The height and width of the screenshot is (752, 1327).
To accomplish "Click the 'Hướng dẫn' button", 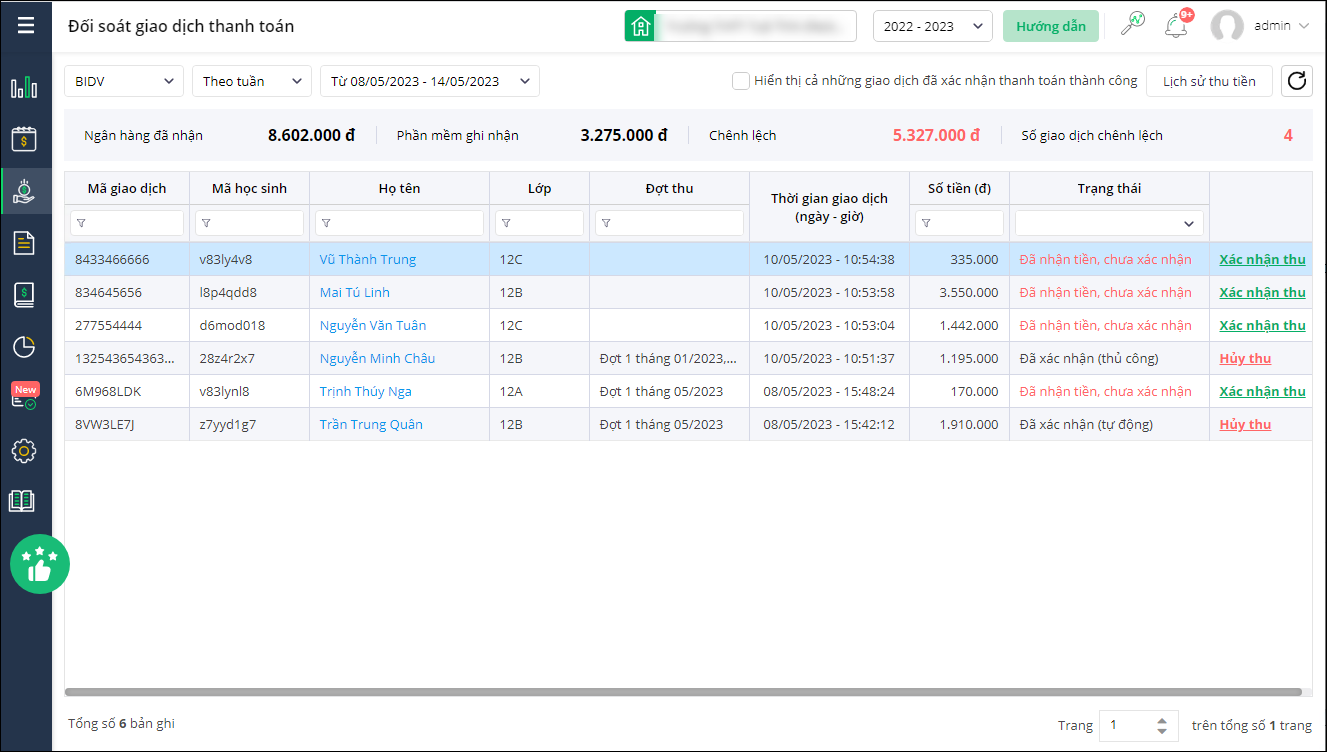I will coord(1050,26).
